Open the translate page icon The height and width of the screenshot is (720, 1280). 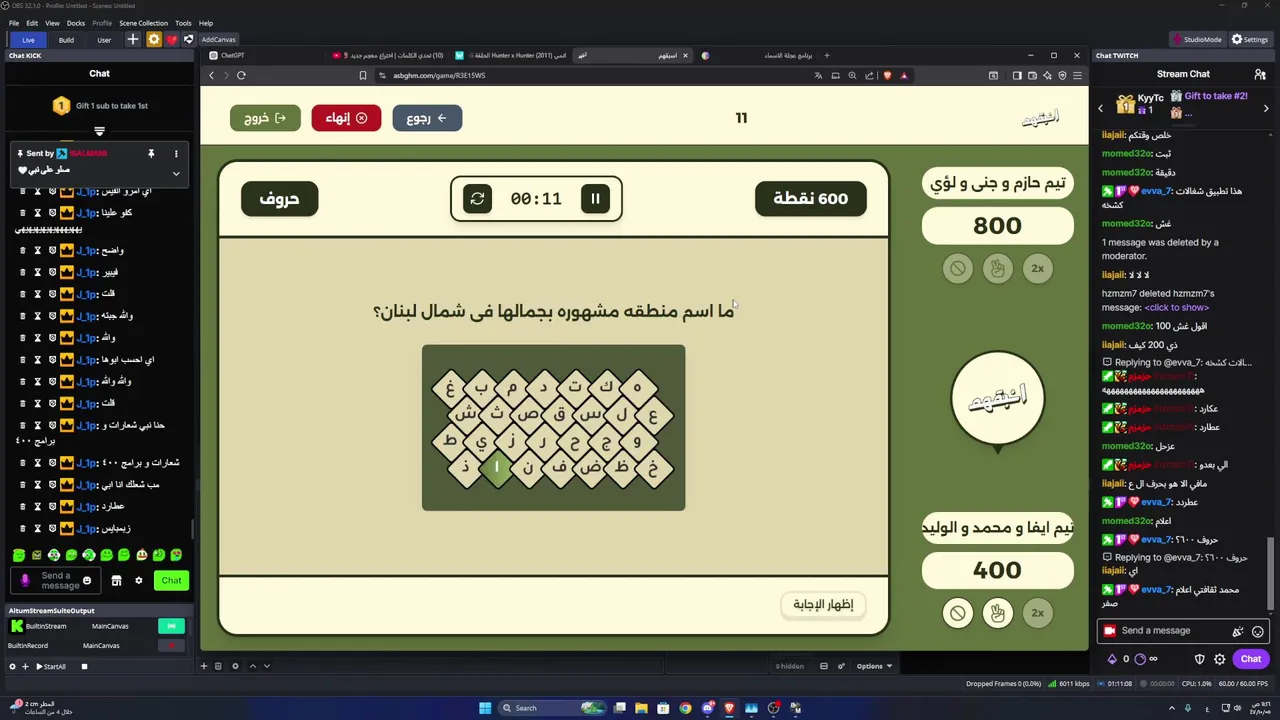(x=818, y=75)
